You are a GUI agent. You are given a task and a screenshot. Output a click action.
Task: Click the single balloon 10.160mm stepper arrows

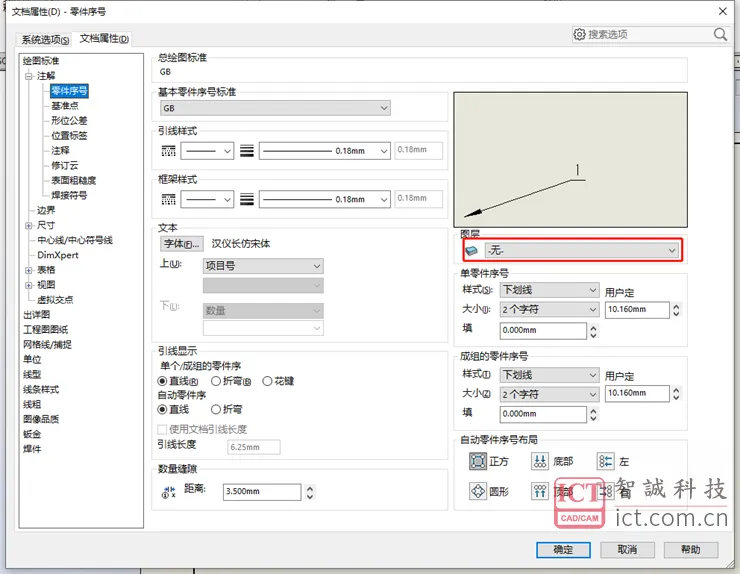tap(676, 310)
